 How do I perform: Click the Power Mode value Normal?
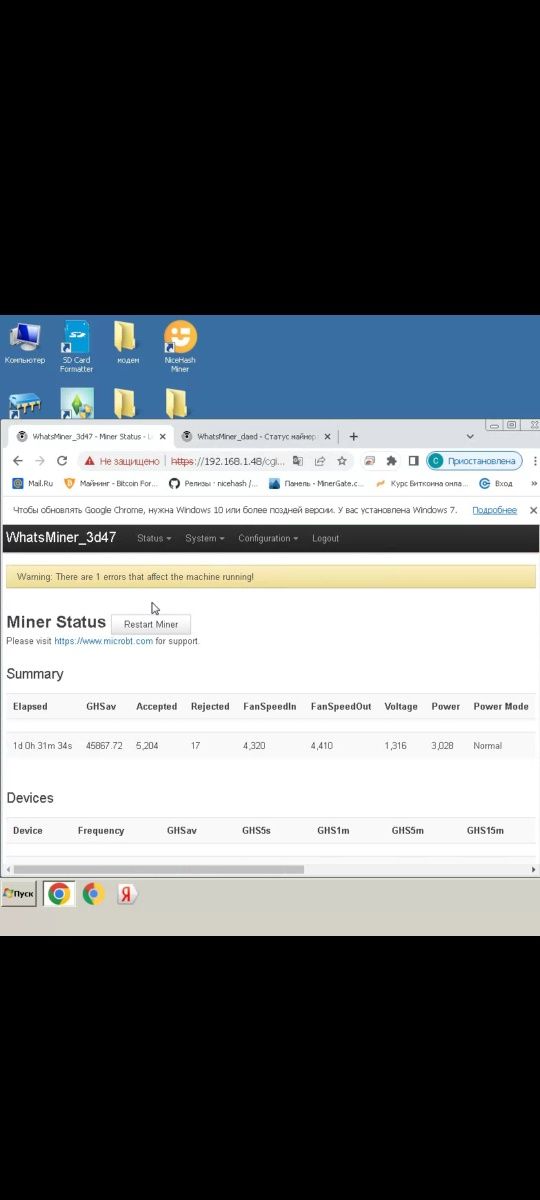tap(488, 746)
